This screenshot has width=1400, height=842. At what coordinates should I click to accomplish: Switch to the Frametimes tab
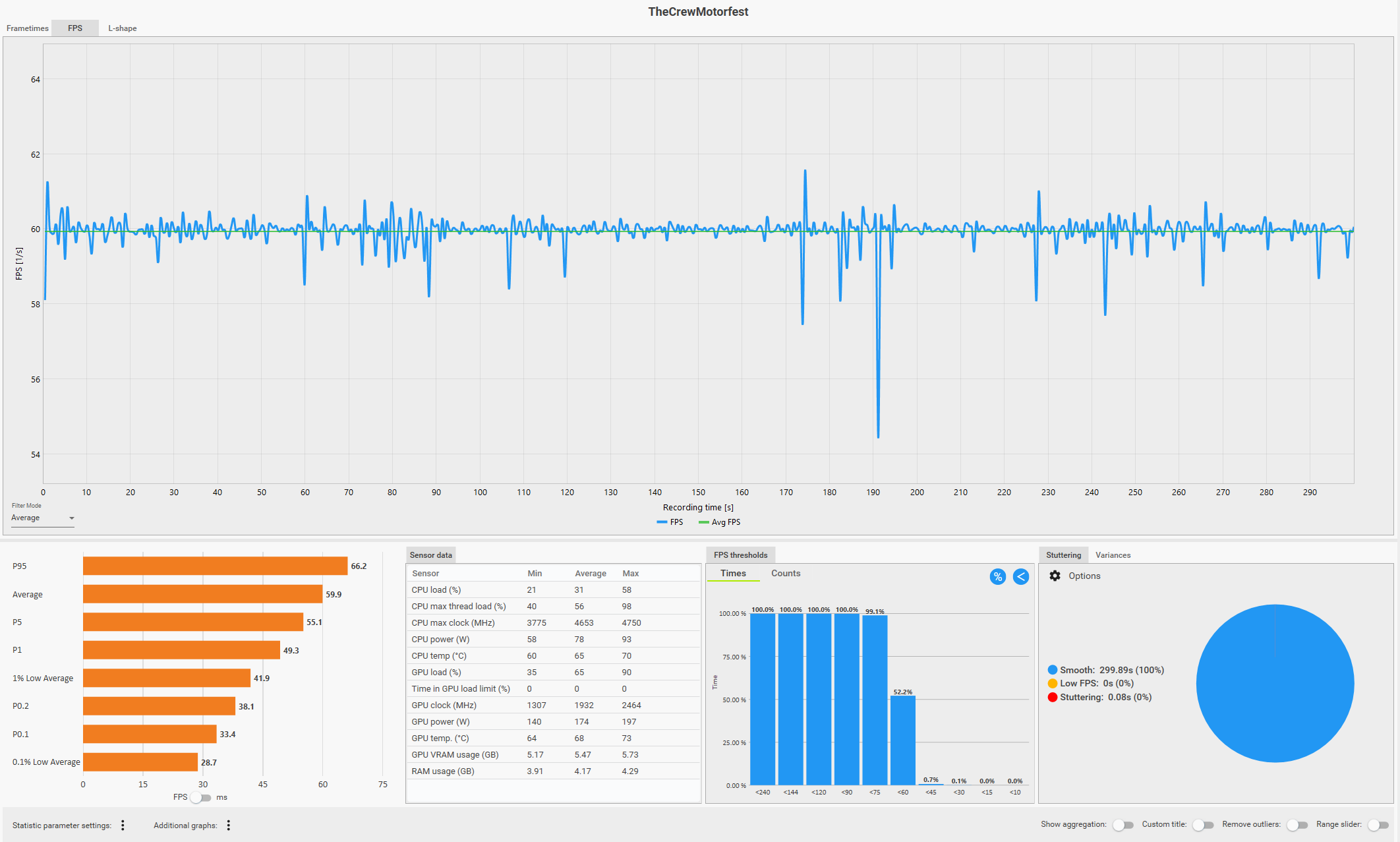(28, 28)
